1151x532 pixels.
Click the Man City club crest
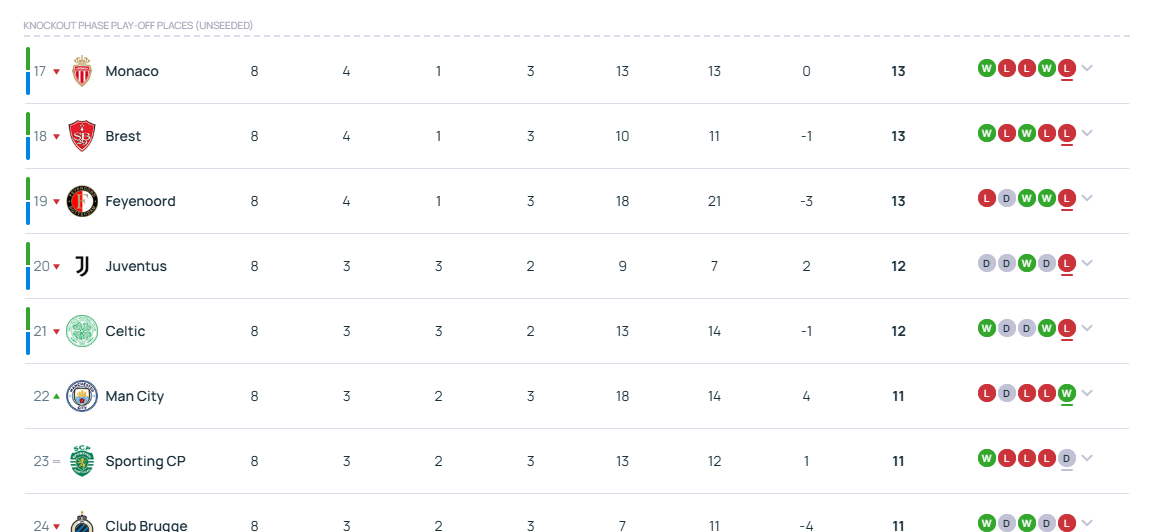click(x=81, y=396)
